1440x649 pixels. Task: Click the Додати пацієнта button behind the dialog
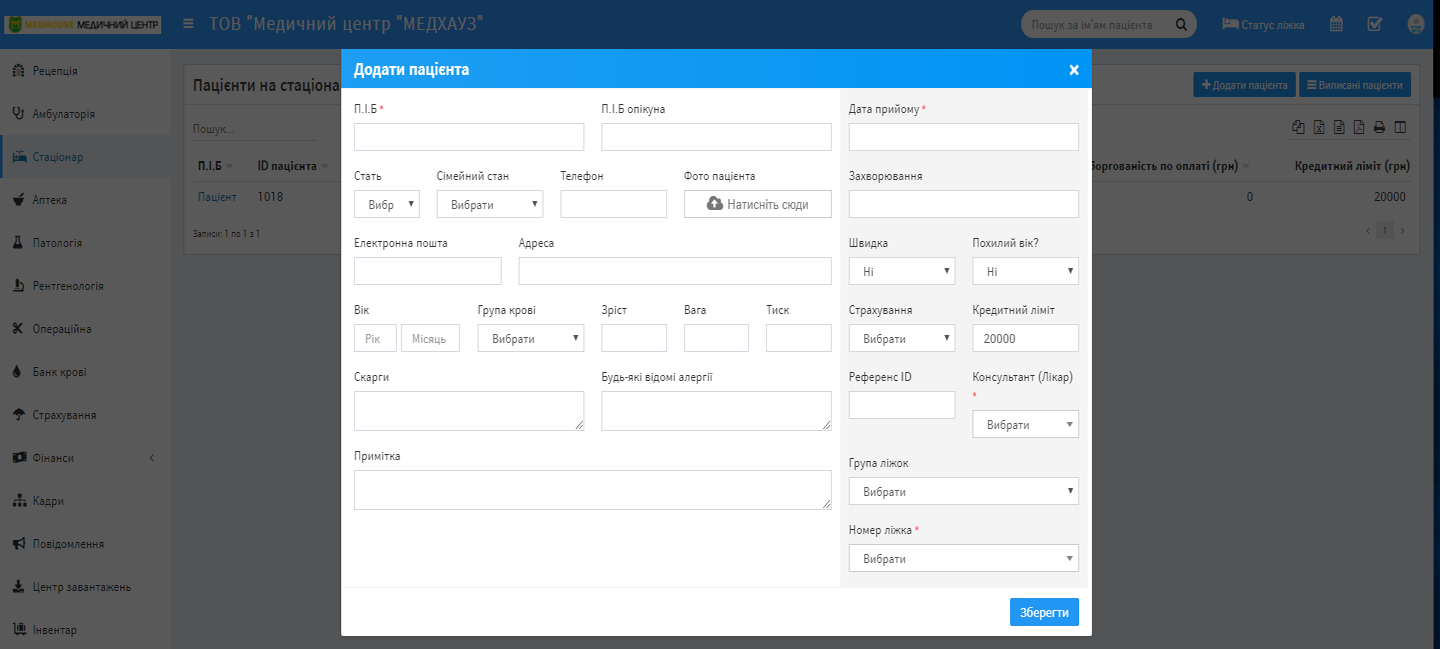1245,85
